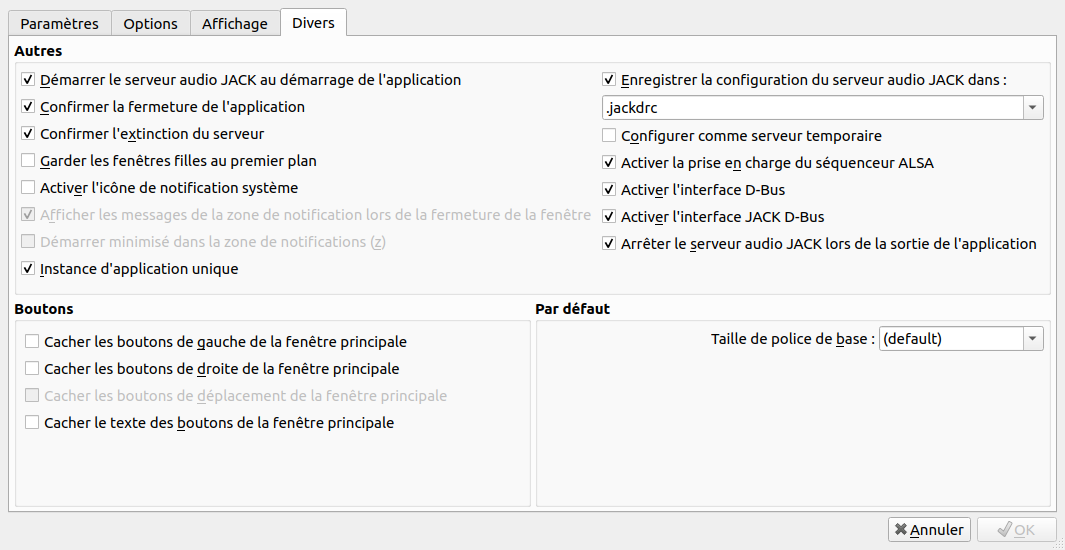1065x550 pixels.
Task: Disable Confirmer l'extinction du serveur
Action: click(x=28, y=134)
